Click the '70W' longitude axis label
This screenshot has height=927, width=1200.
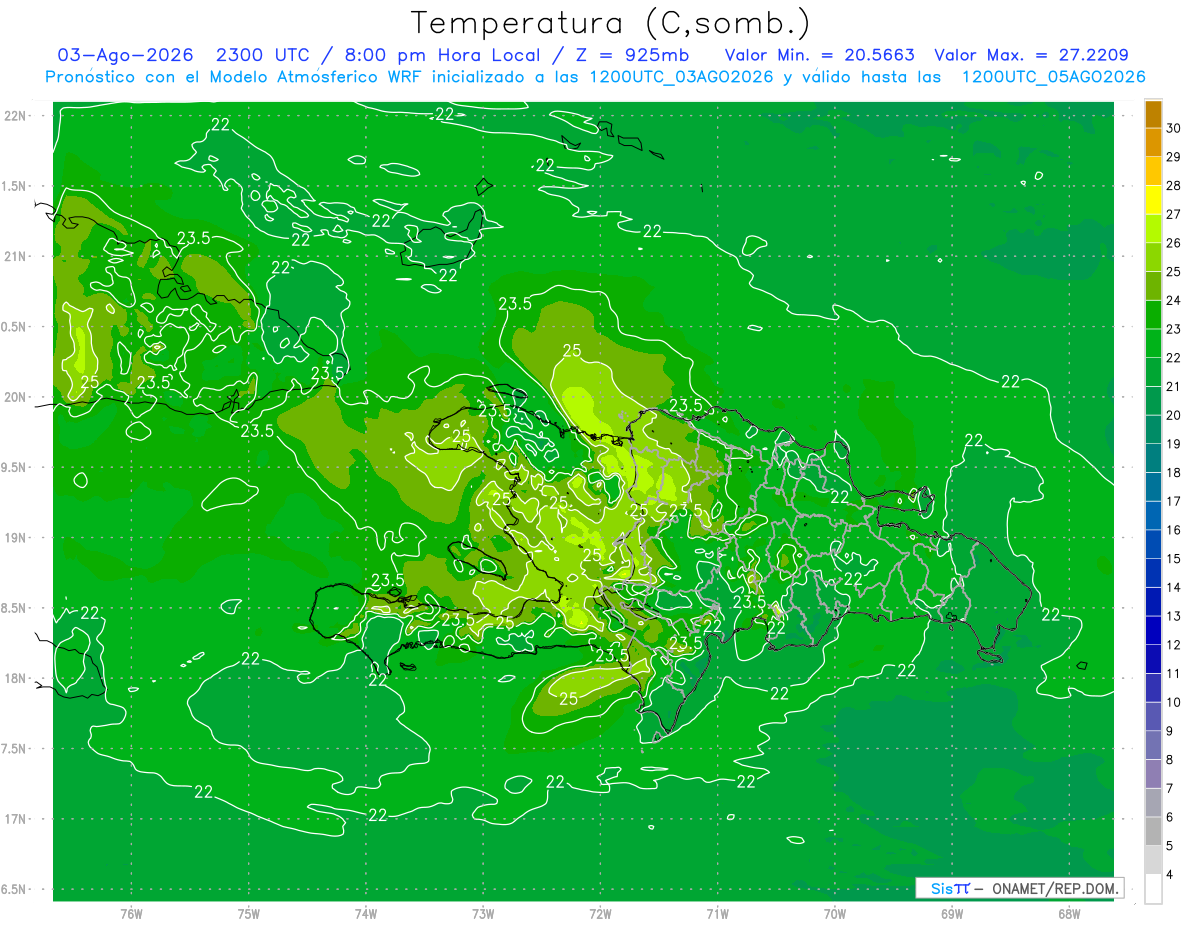(x=835, y=913)
